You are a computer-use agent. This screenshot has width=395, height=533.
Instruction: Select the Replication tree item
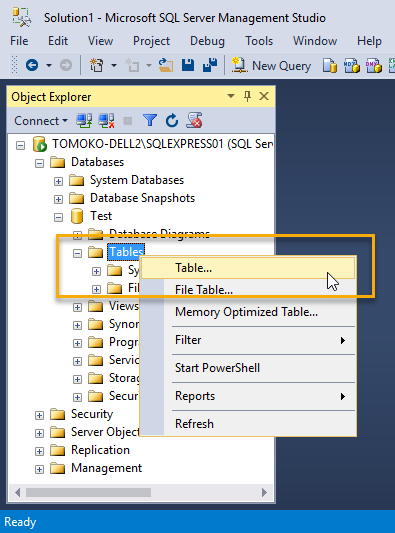(x=100, y=450)
